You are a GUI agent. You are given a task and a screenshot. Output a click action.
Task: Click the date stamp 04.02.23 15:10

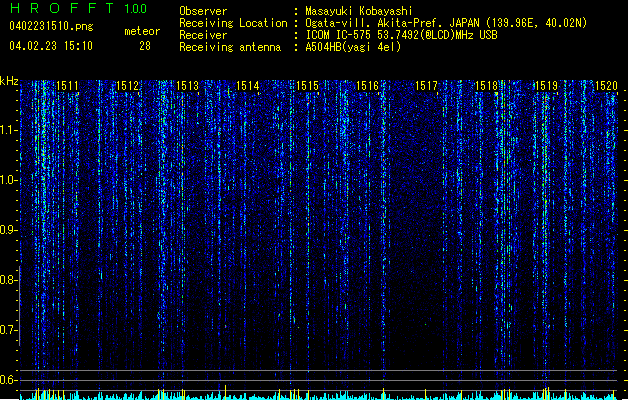[x=51, y=46]
